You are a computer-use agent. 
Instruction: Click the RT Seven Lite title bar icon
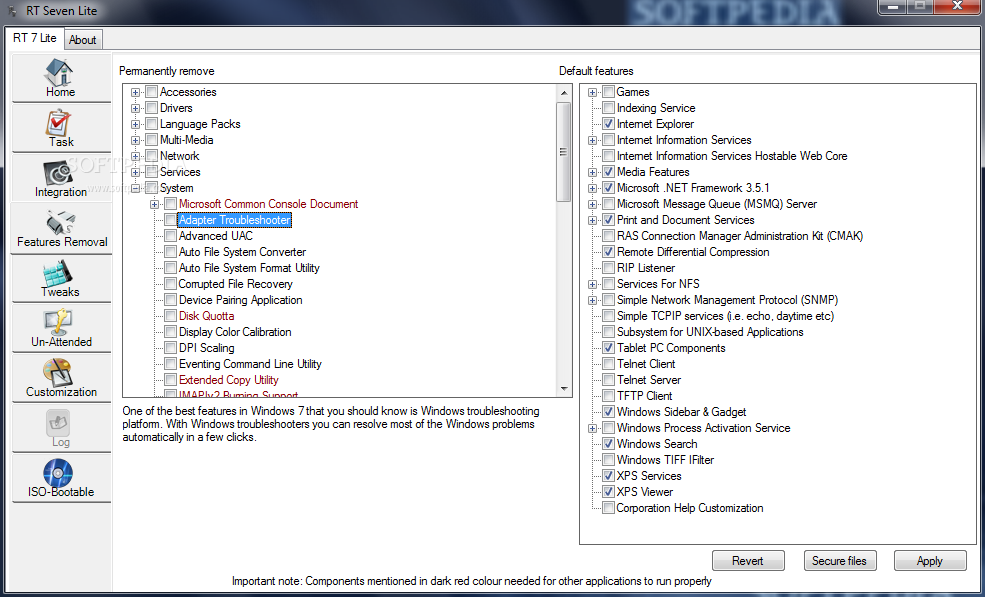coord(12,11)
